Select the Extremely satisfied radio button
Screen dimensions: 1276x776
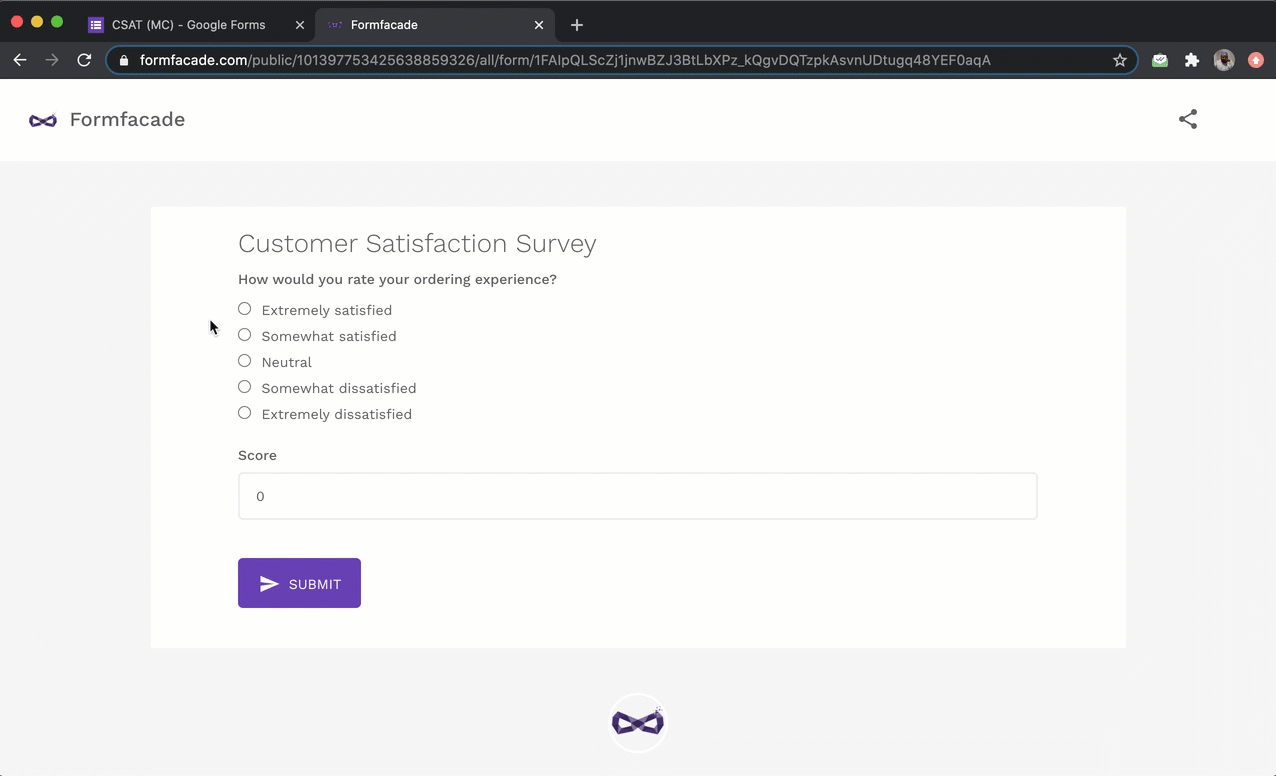(x=244, y=309)
